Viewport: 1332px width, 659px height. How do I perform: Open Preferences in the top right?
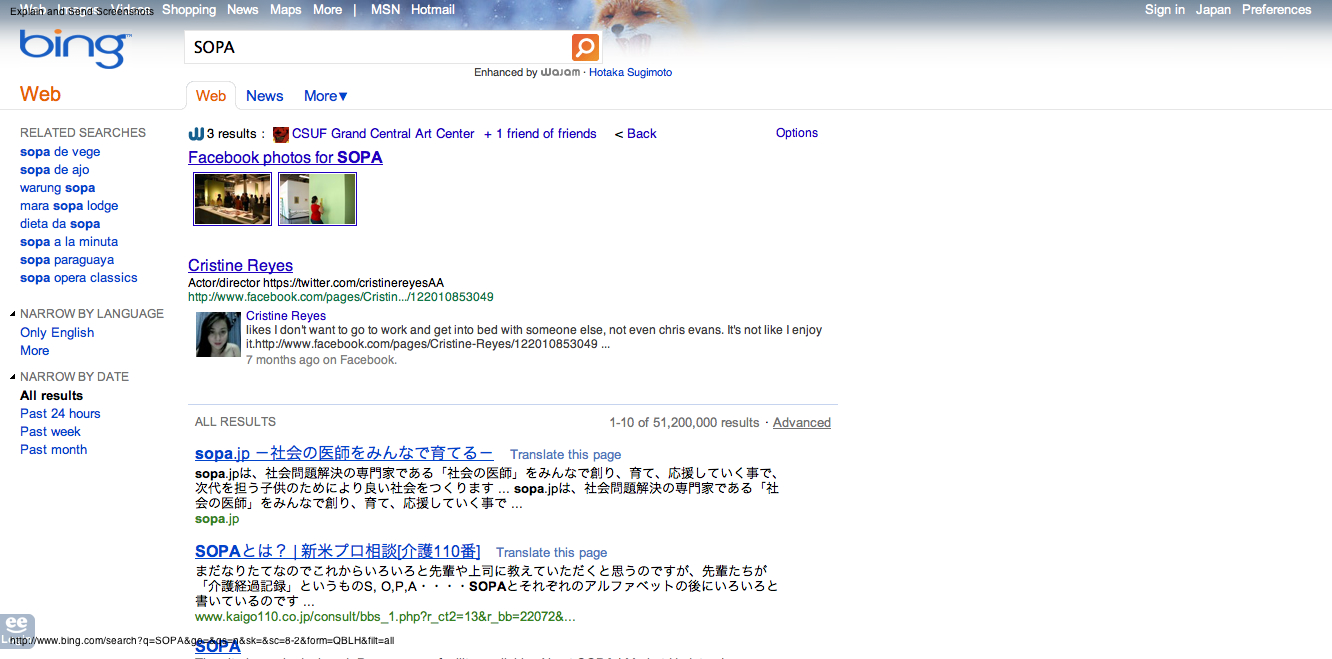pos(1277,10)
